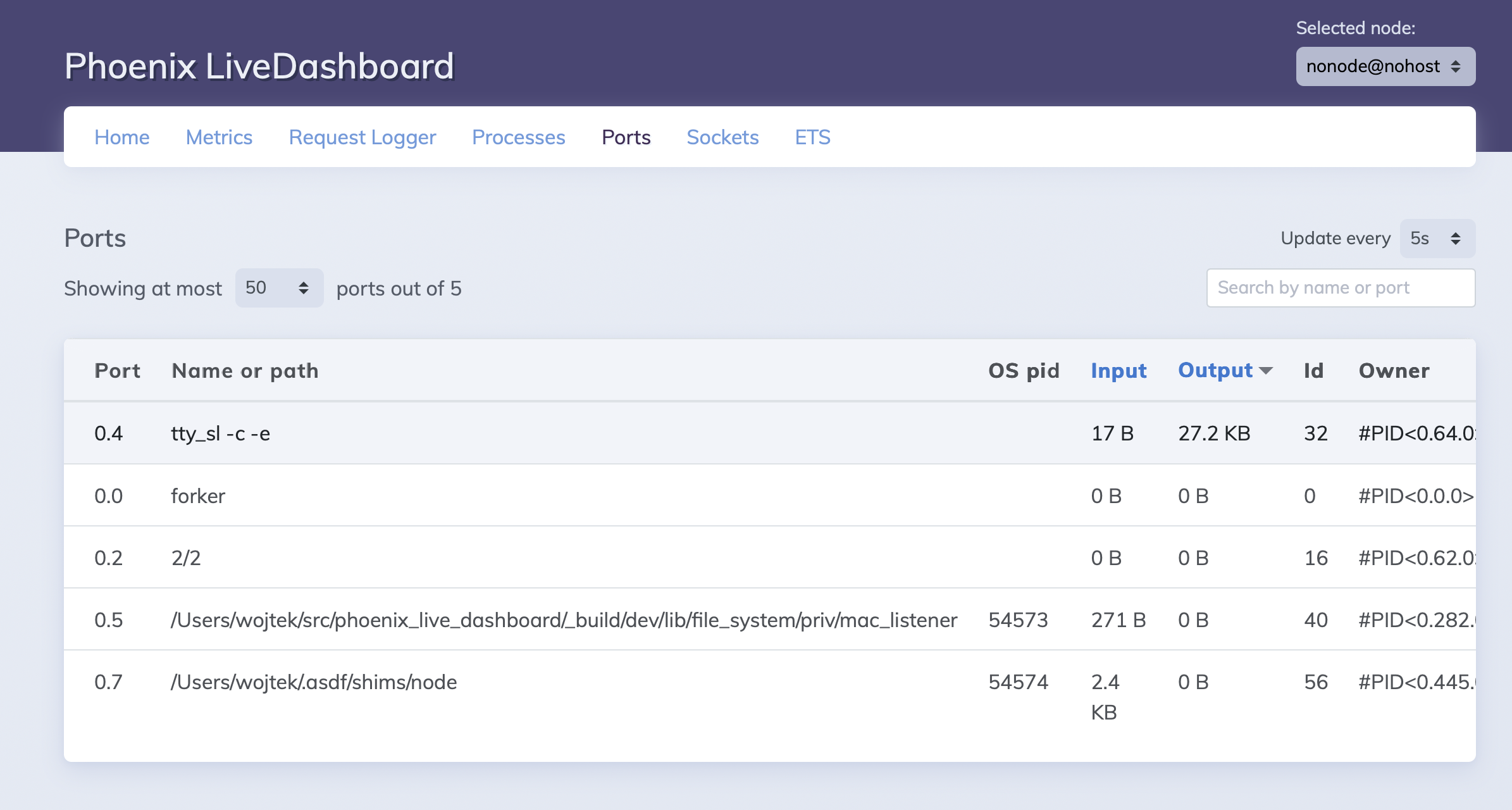Switch to the Home tab
The width and height of the screenshot is (1512, 810).
tap(121, 137)
